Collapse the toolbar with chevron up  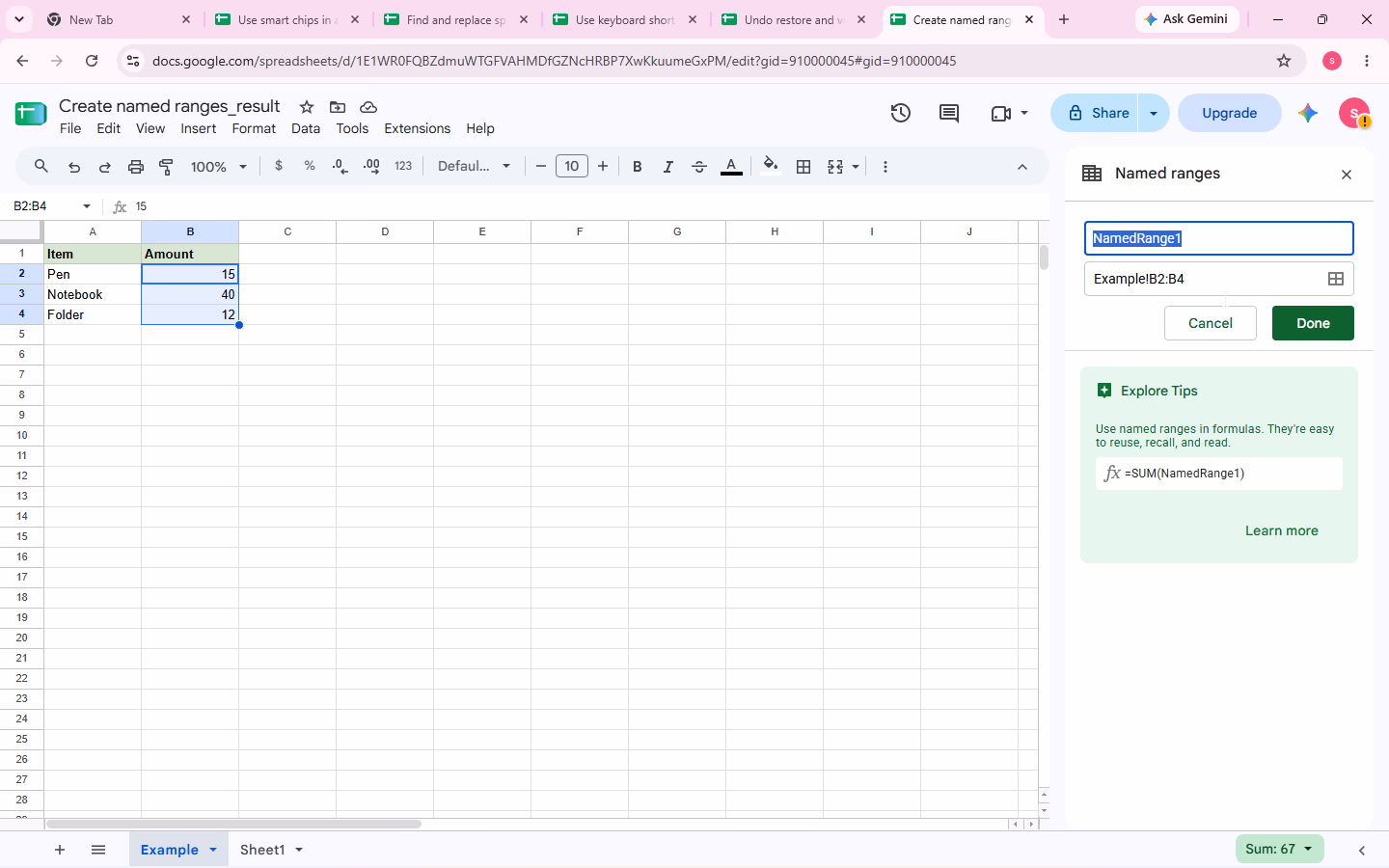point(1022,167)
